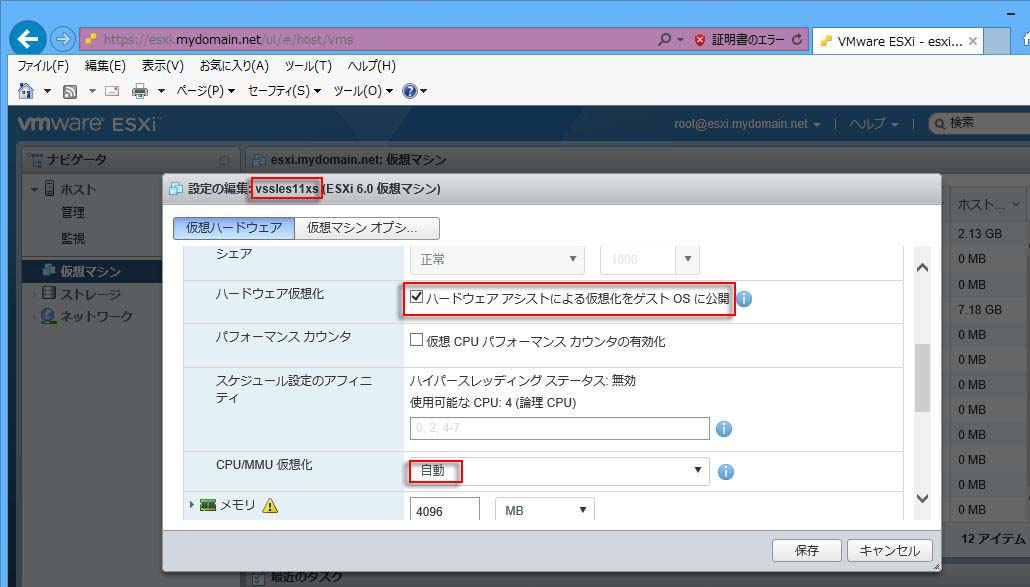
Task: Switch to 仮想マシン オプション tab
Action: (x=367, y=228)
